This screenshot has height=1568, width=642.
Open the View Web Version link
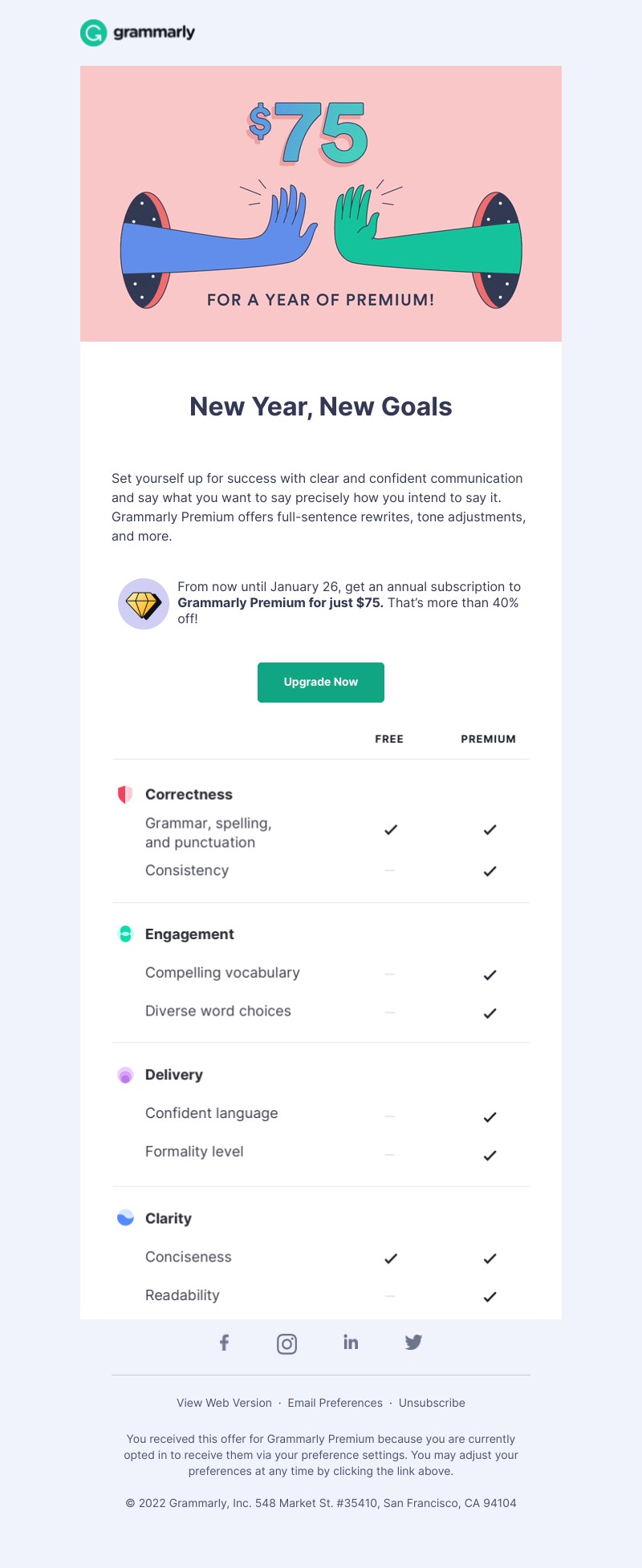224,1403
